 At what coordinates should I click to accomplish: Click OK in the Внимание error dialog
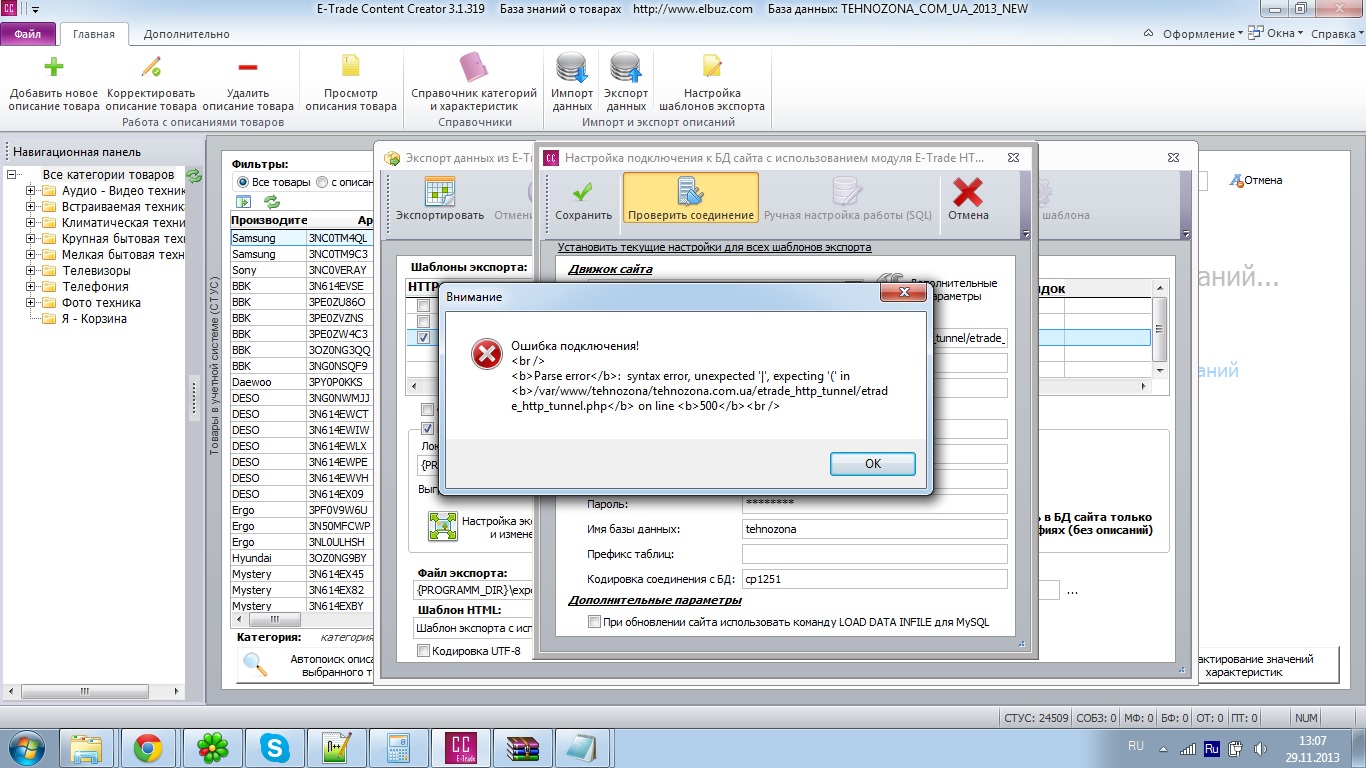pos(872,464)
